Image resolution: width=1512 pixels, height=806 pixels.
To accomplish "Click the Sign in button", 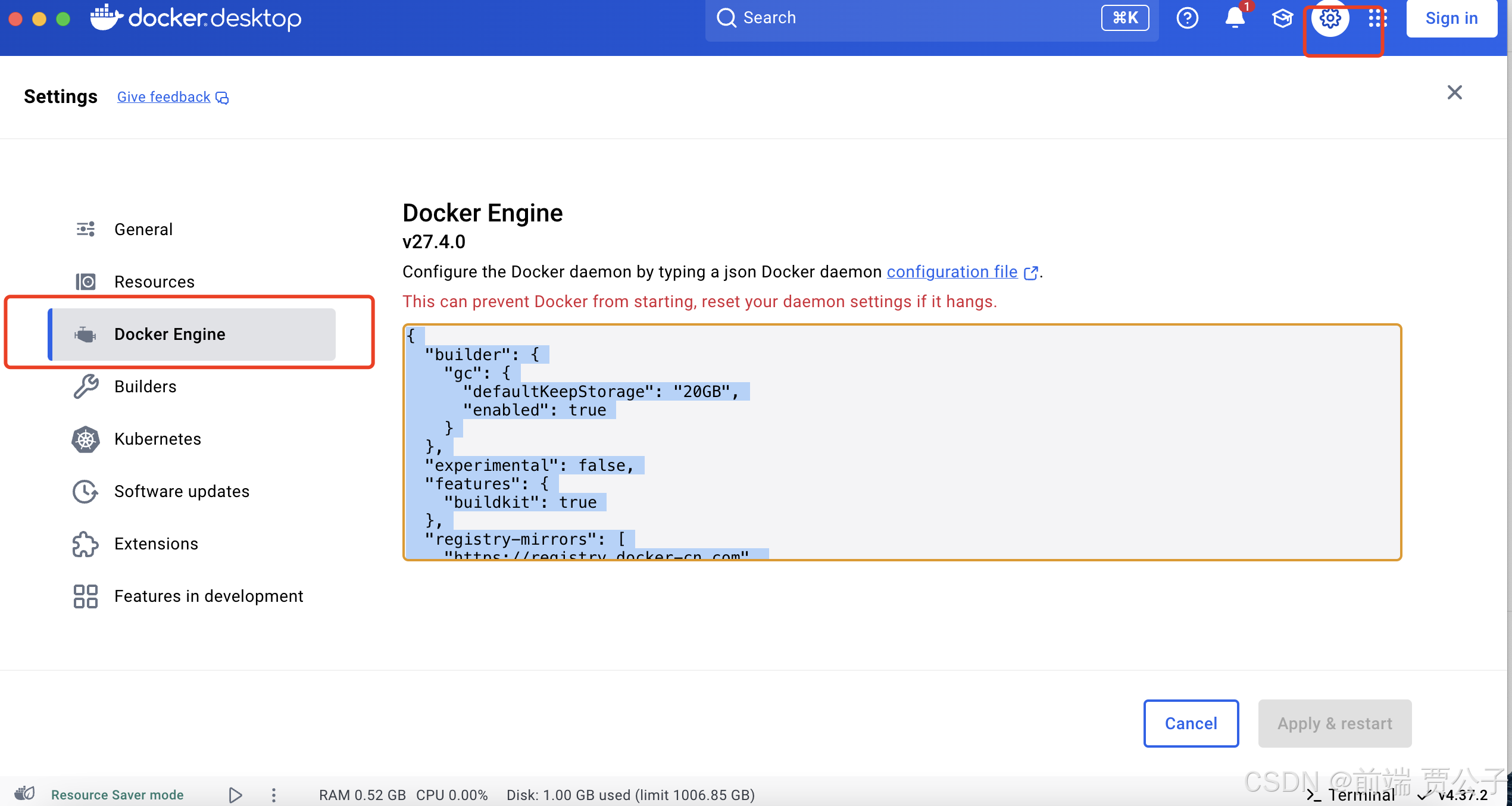I will [x=1451, y=18].
